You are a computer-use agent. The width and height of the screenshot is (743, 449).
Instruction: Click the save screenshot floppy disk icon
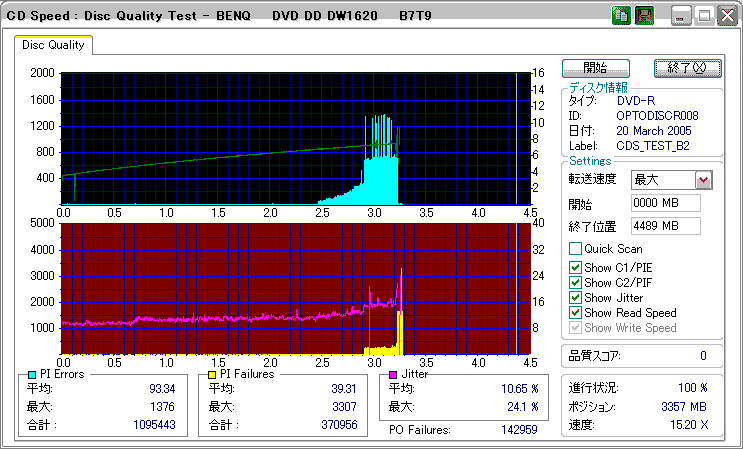(x=644, y=16)
